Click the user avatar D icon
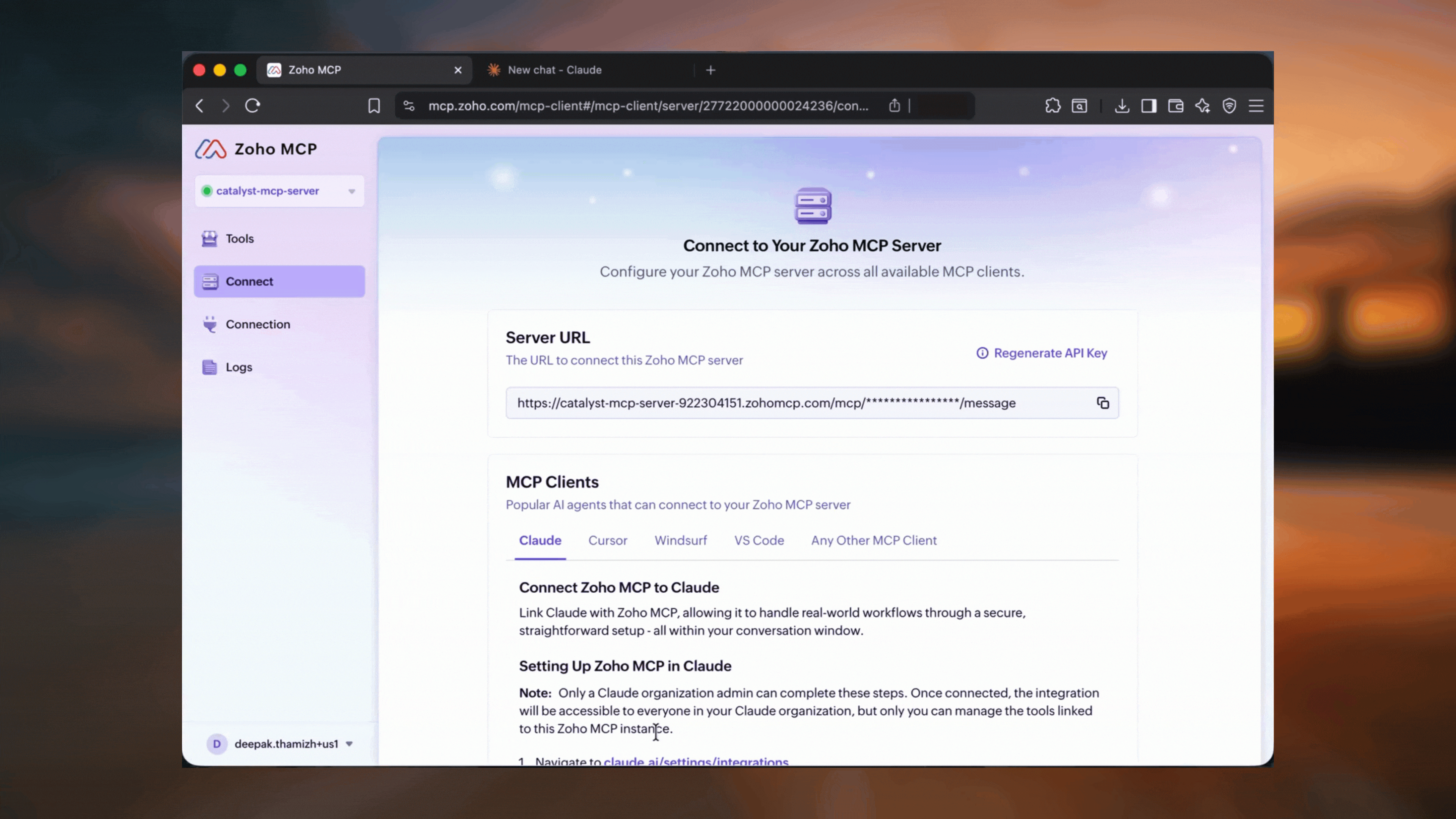Viewport: 1456px width, 819px height. tap(217, 744)
